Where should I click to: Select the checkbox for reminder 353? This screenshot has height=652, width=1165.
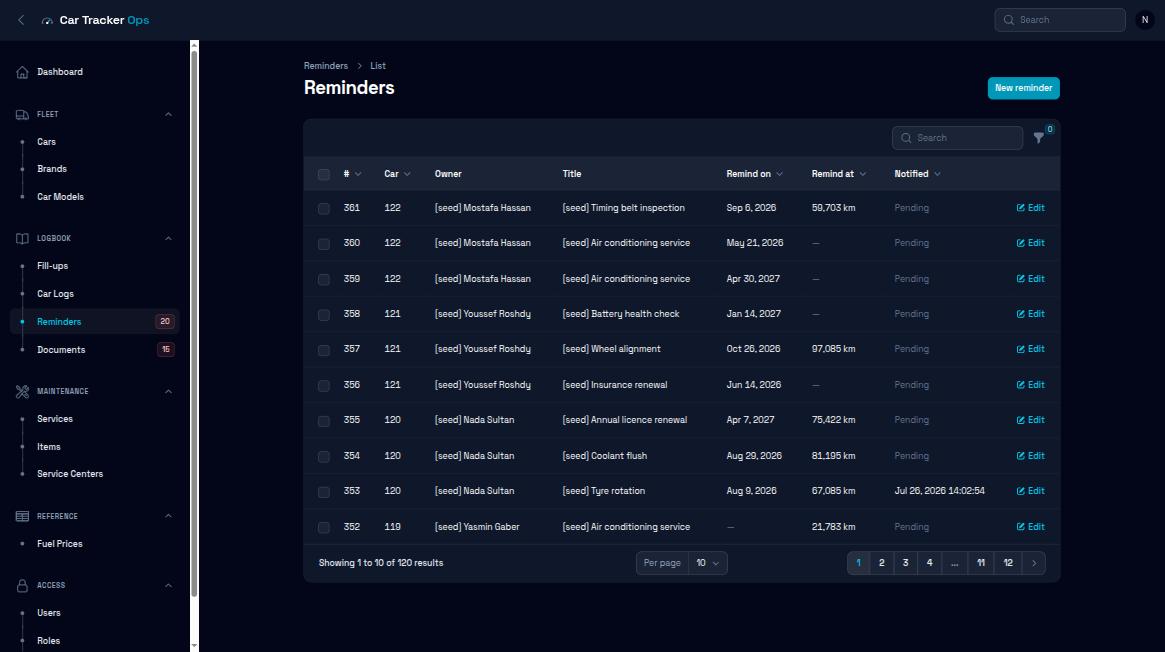tap(323, 492)
